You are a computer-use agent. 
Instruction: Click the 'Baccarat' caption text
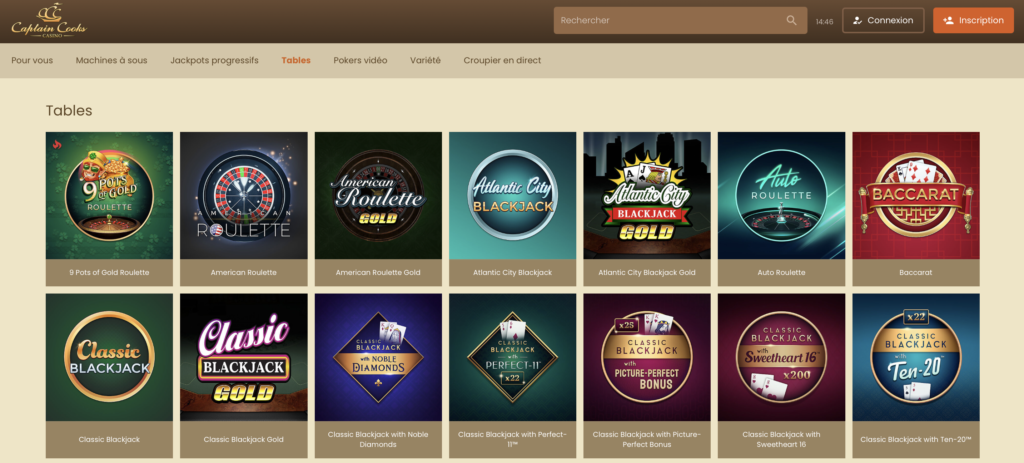coord(916,272)
